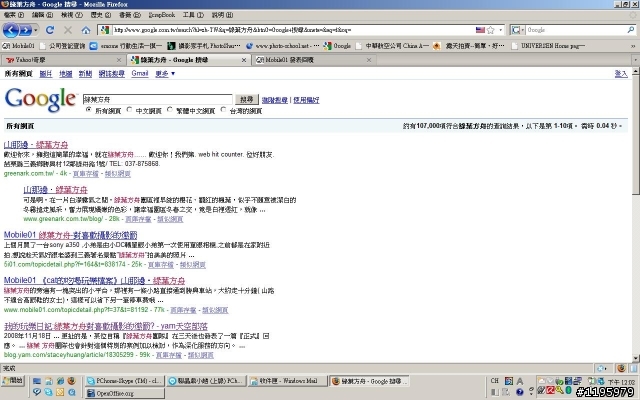Open the first 山那邊‧綠葉方舟 result

pos(36,144)
